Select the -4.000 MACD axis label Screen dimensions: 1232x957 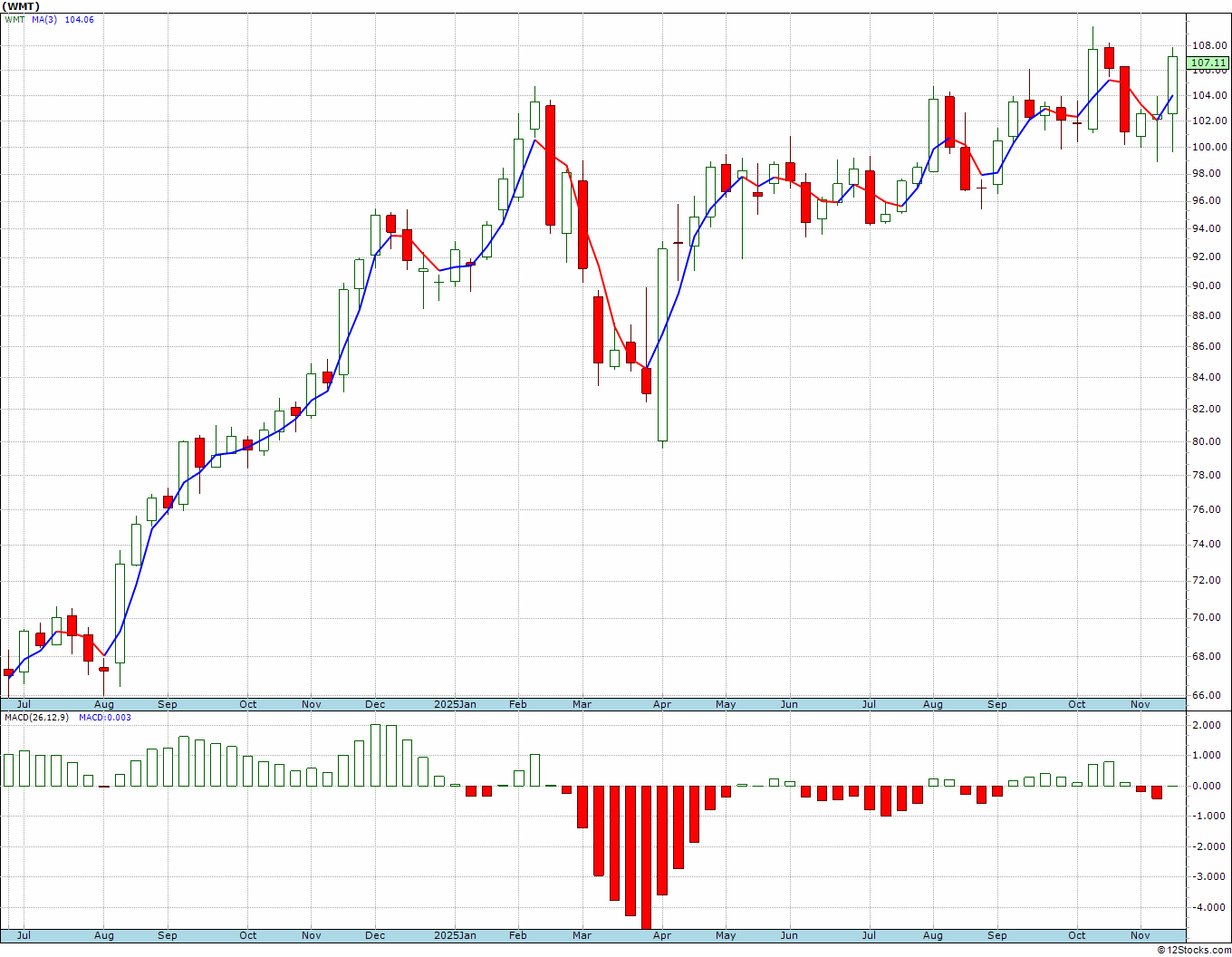click(1209, 907)
